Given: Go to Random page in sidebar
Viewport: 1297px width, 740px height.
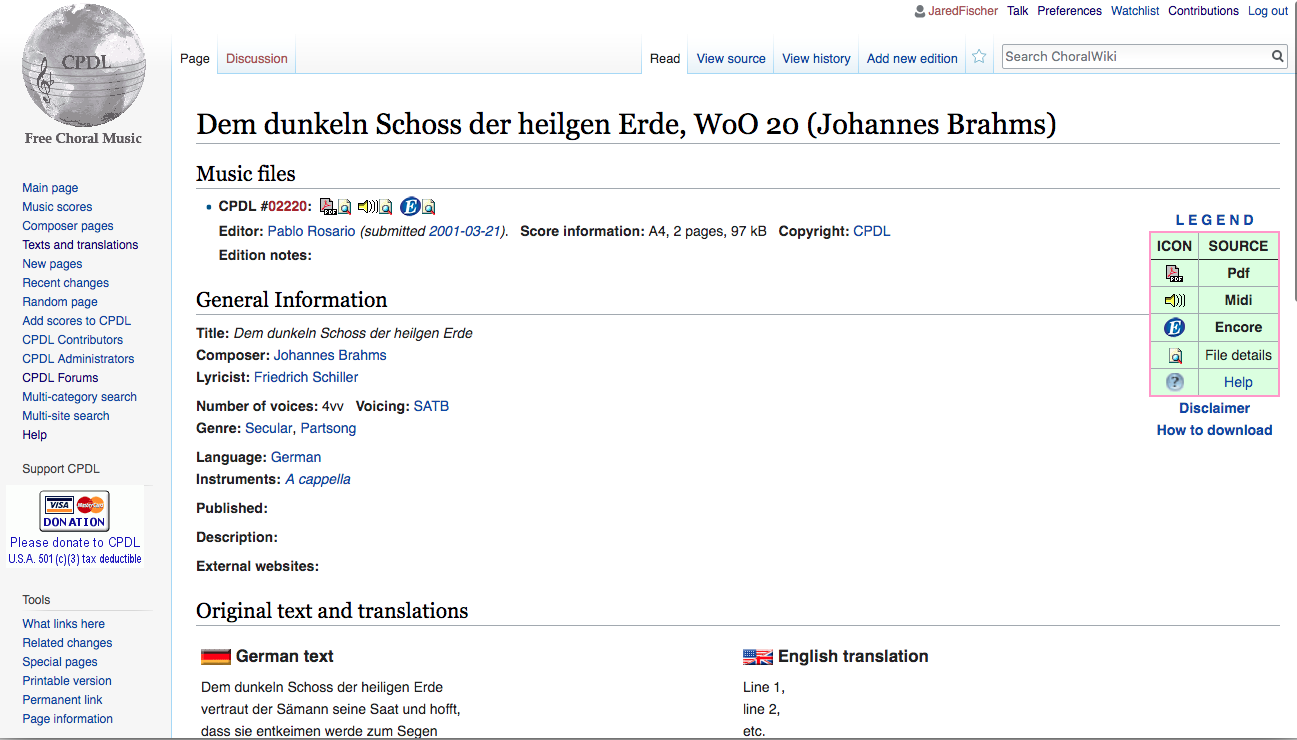Looking at the screenshot, I should (60, 302).
